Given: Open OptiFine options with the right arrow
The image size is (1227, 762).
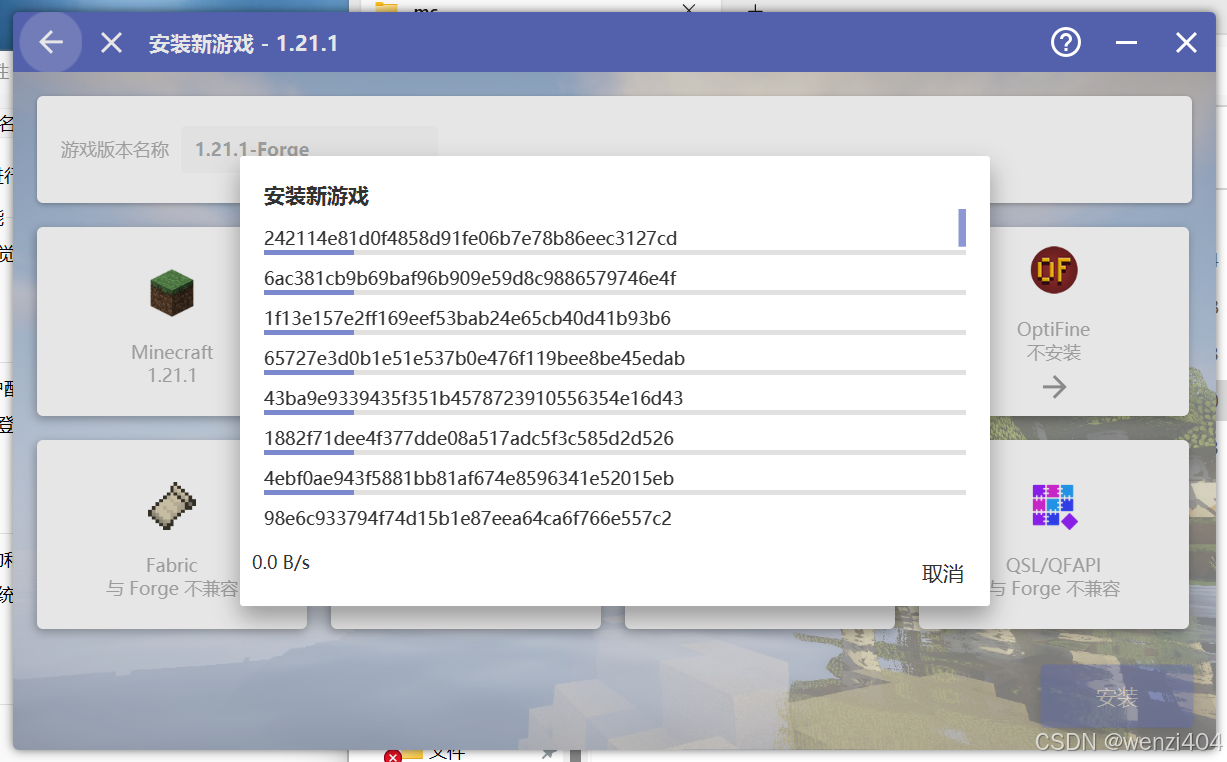Looking at the screenshot, I should pos(1054,387).
